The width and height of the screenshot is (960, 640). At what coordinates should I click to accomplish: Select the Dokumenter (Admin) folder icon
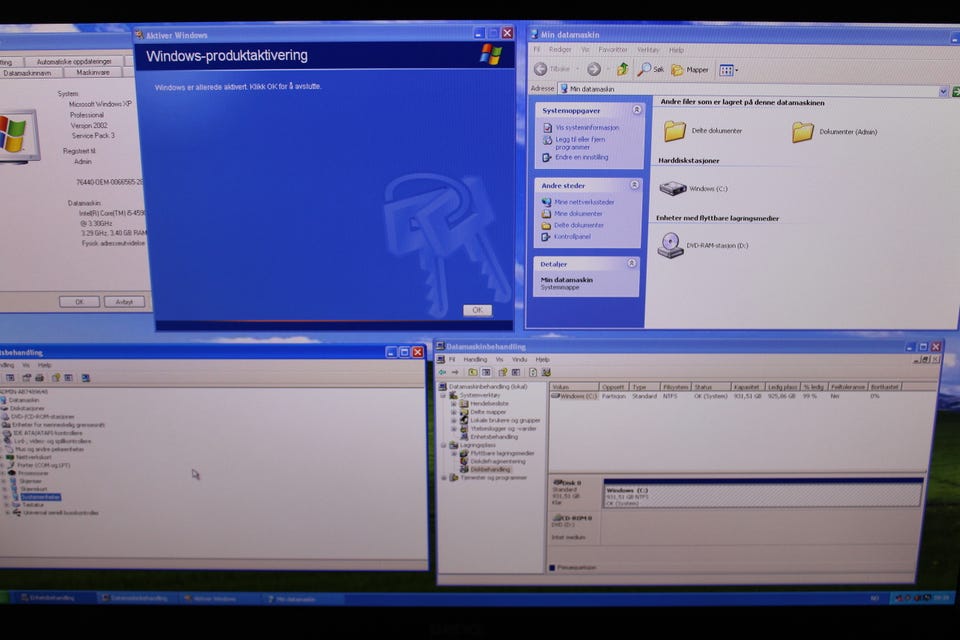(803, 132)
